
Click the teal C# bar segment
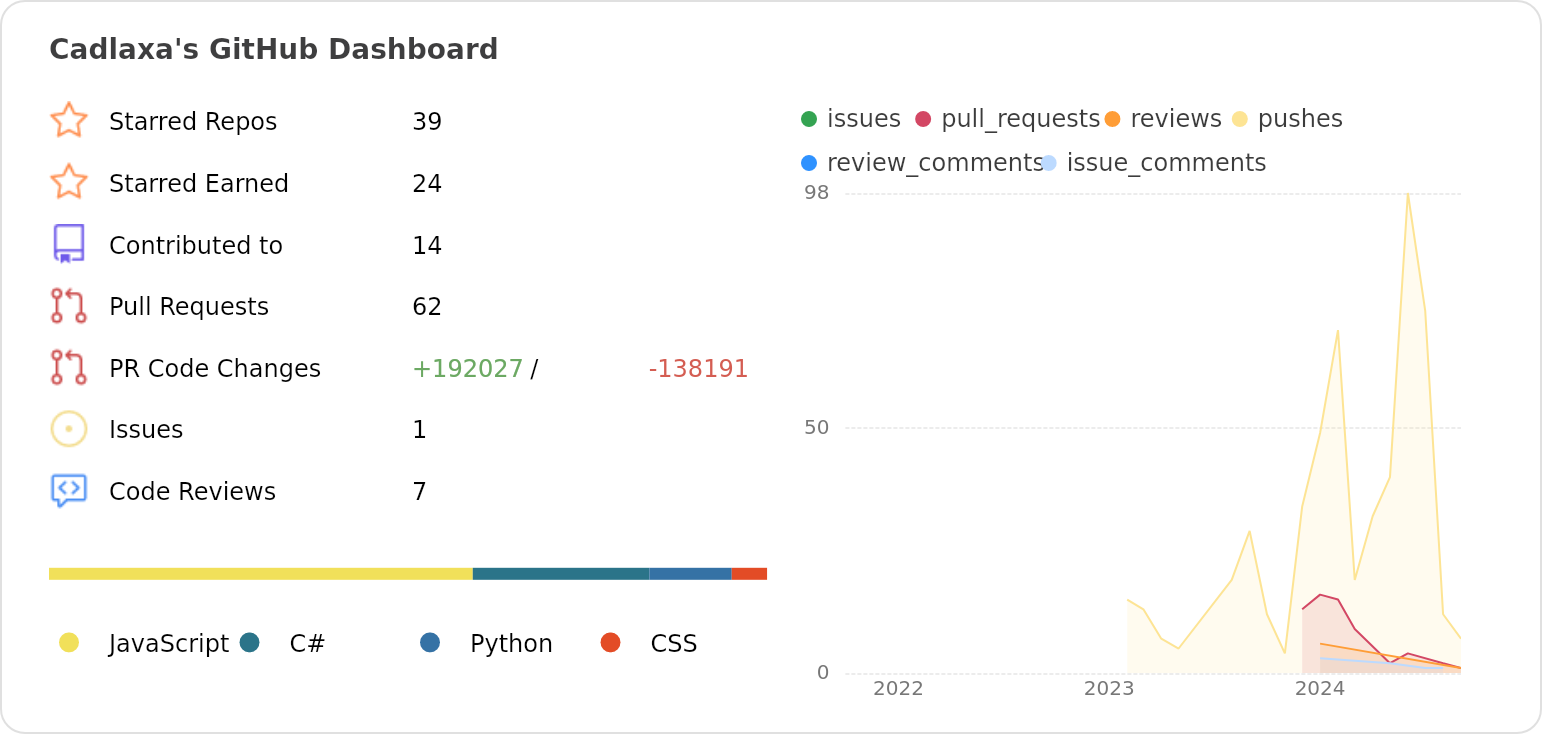tap(561, 574)
